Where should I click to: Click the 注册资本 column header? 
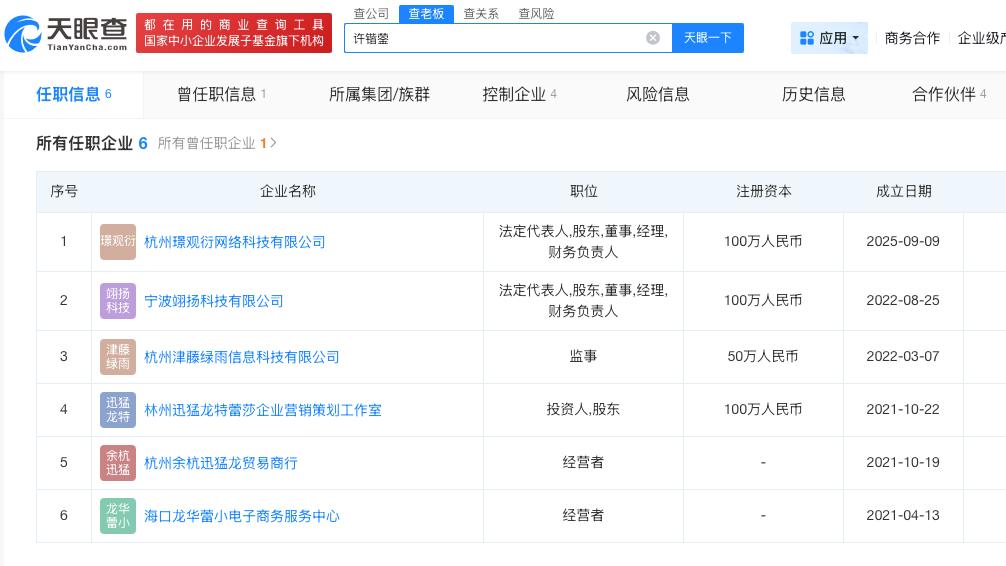click(763, 191)
